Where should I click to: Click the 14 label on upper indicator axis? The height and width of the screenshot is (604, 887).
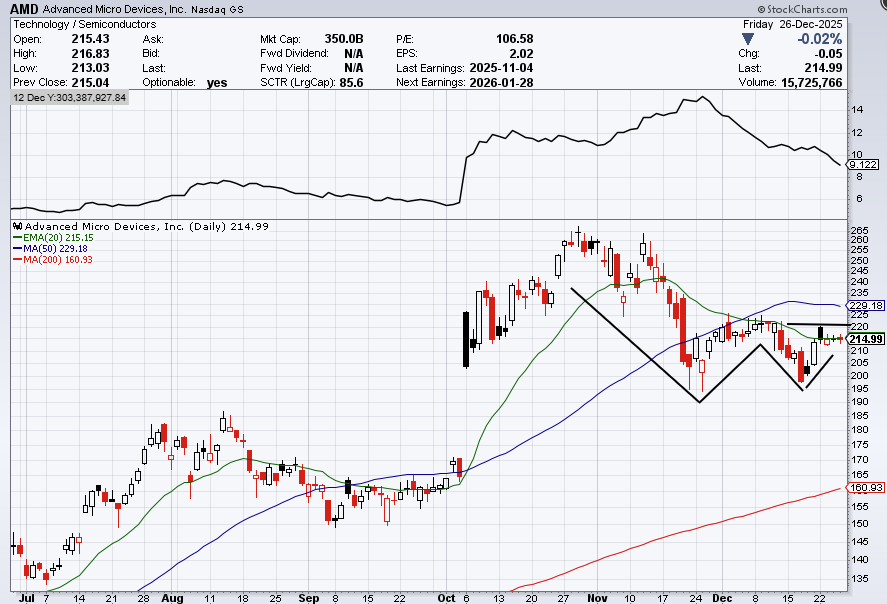pyautogui.click(x=857, y=110)
